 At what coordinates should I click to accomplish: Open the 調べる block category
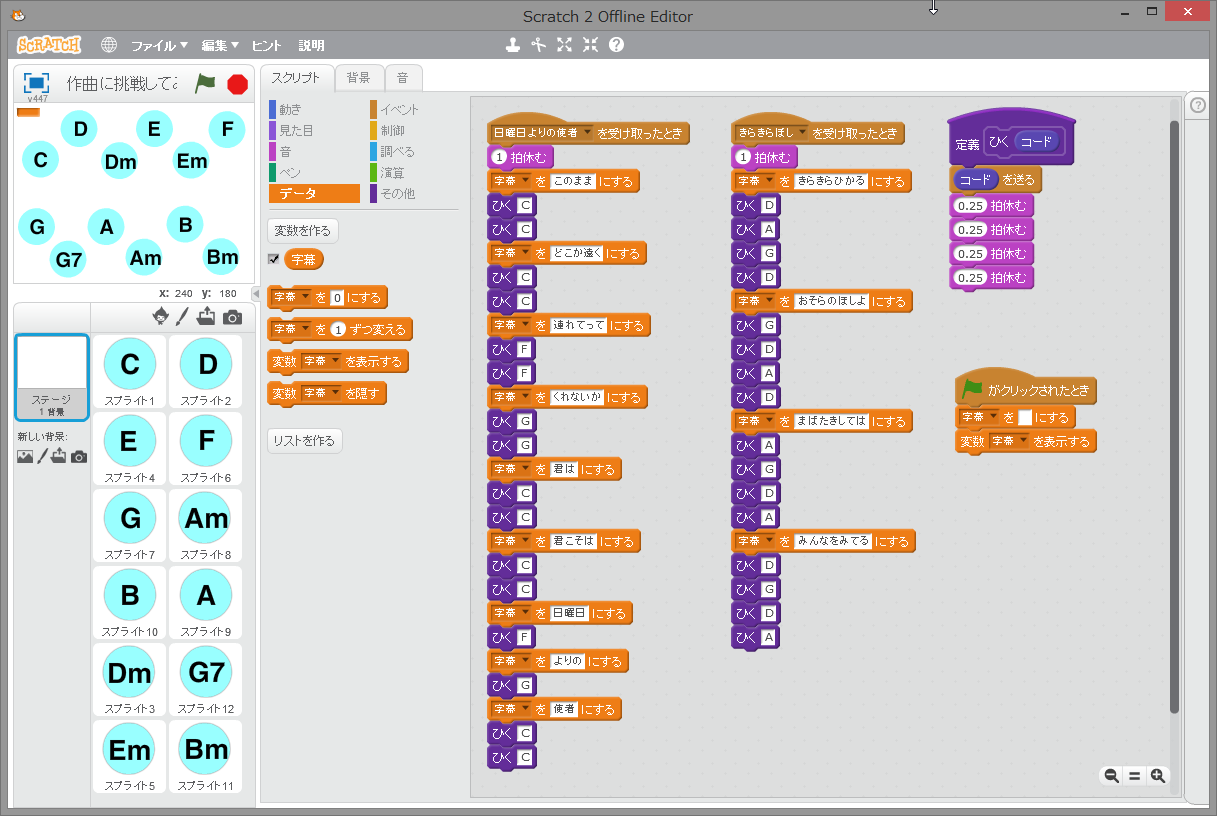(x=414, y=151)
